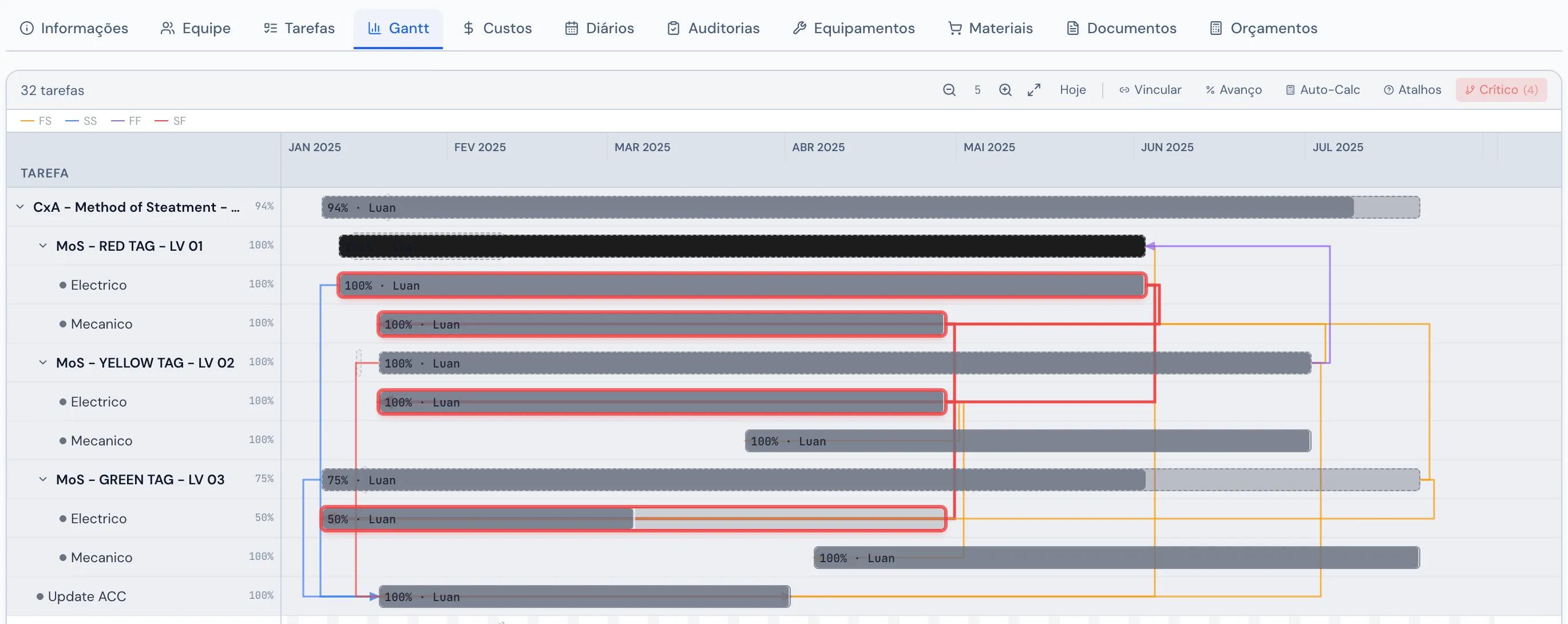Image resolution: width=1568 pixels, height=624 pixels.
Task: Click the JUN 2025 month header
Action: click(x=1167, y=147)
